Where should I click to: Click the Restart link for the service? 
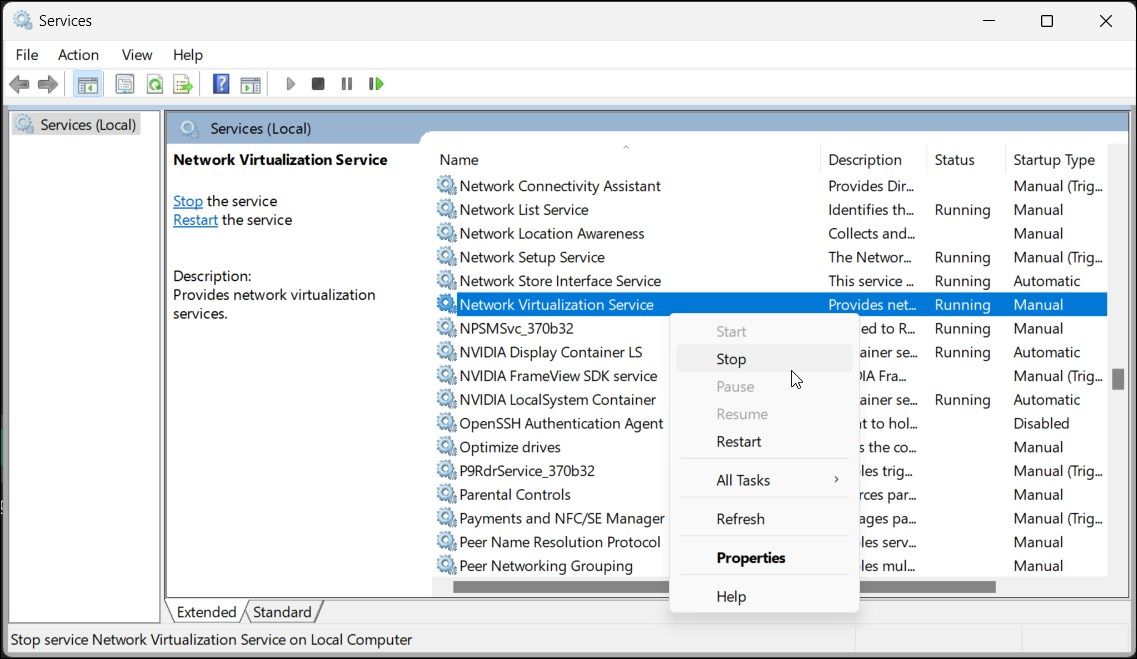195,220
